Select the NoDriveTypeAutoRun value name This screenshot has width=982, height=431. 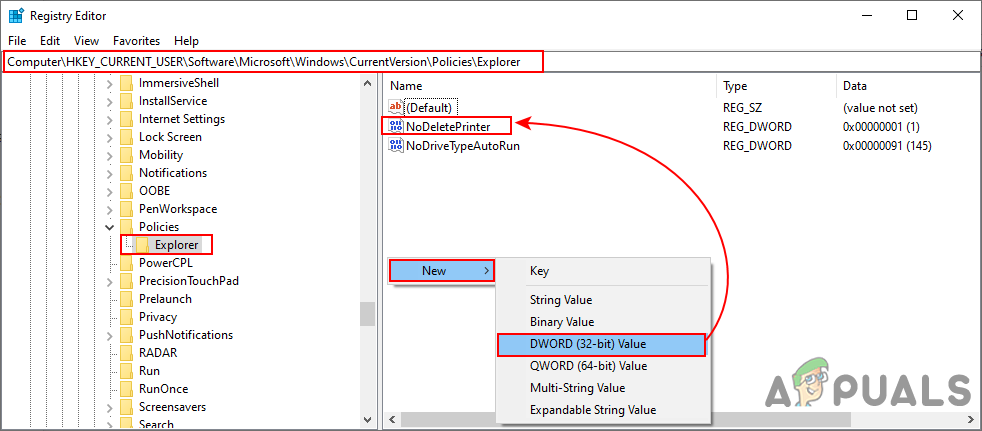(x=463, y=146)
